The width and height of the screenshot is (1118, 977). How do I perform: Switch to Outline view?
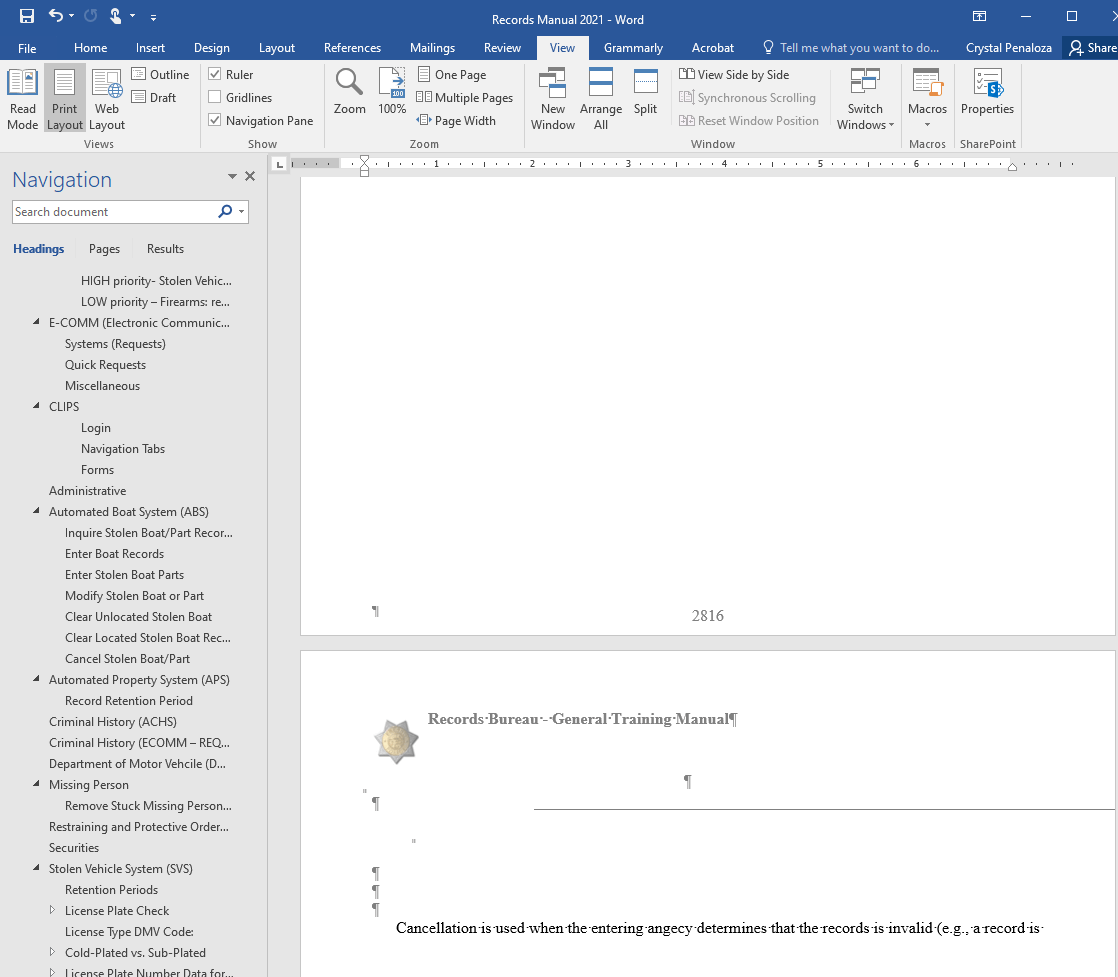pyautogui.click(x=160, y=74)
